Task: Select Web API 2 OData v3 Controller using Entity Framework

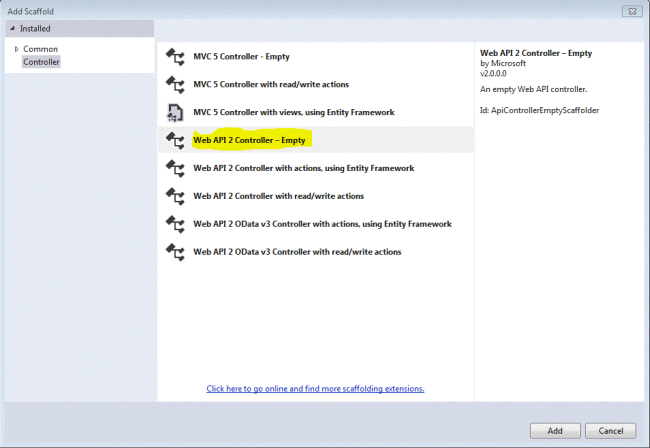Action: point(315,224)
